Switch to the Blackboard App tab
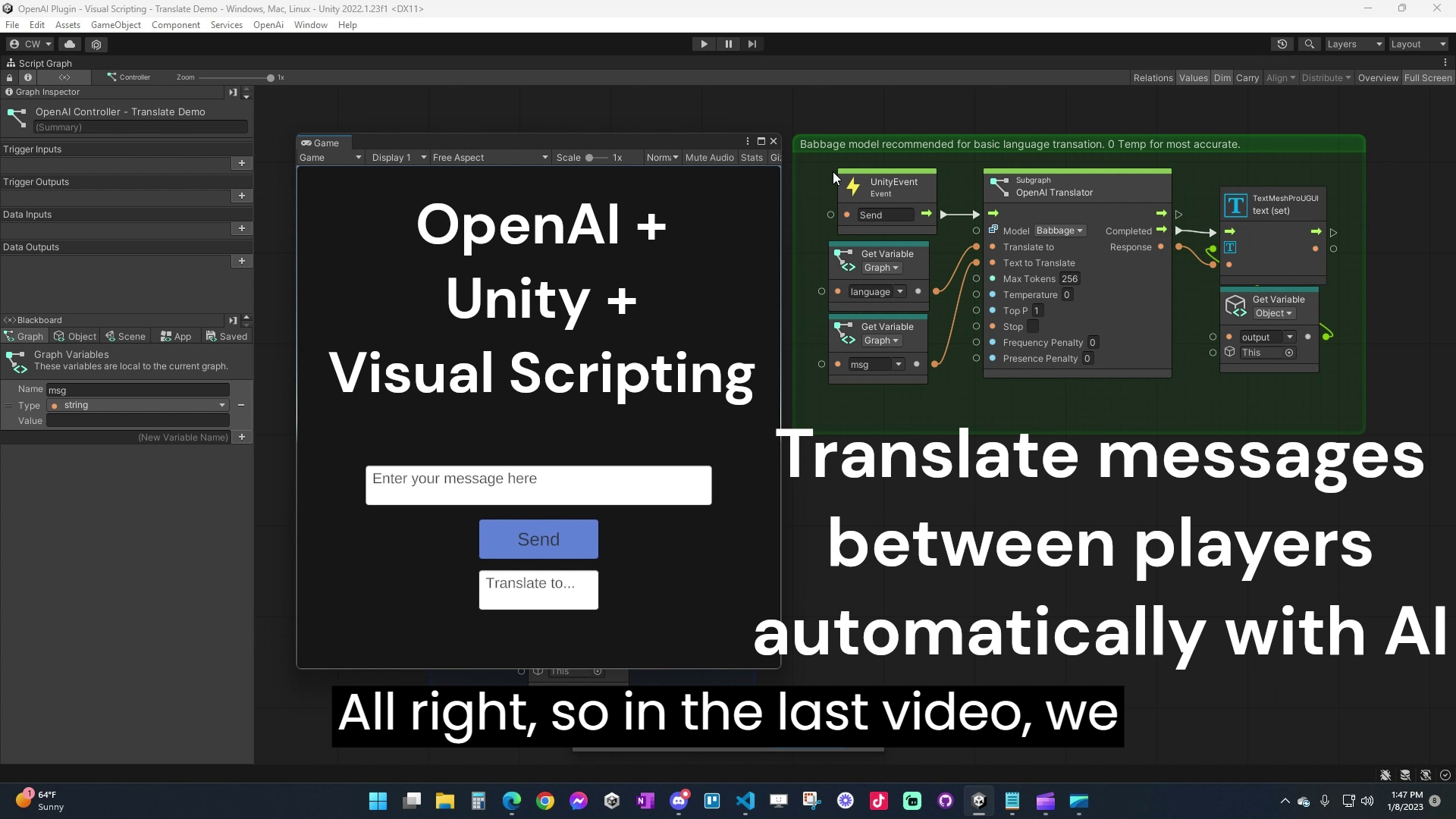The height and width of the screenshot is (819, 1456). (175, 337)
